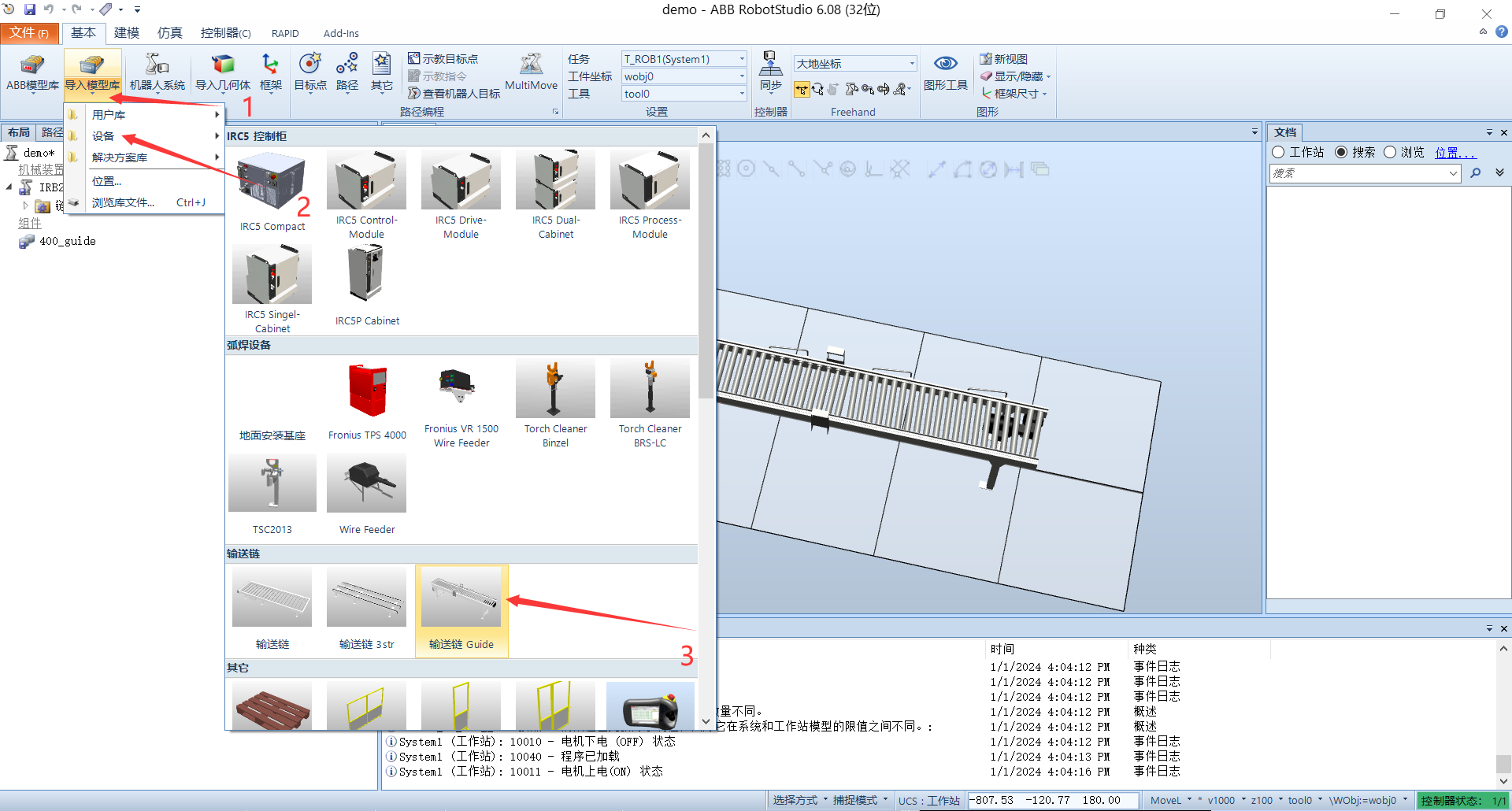1512x811 pixels.
Task: Open the 设备 equipment submenu
Action: (x=144, y=136)
